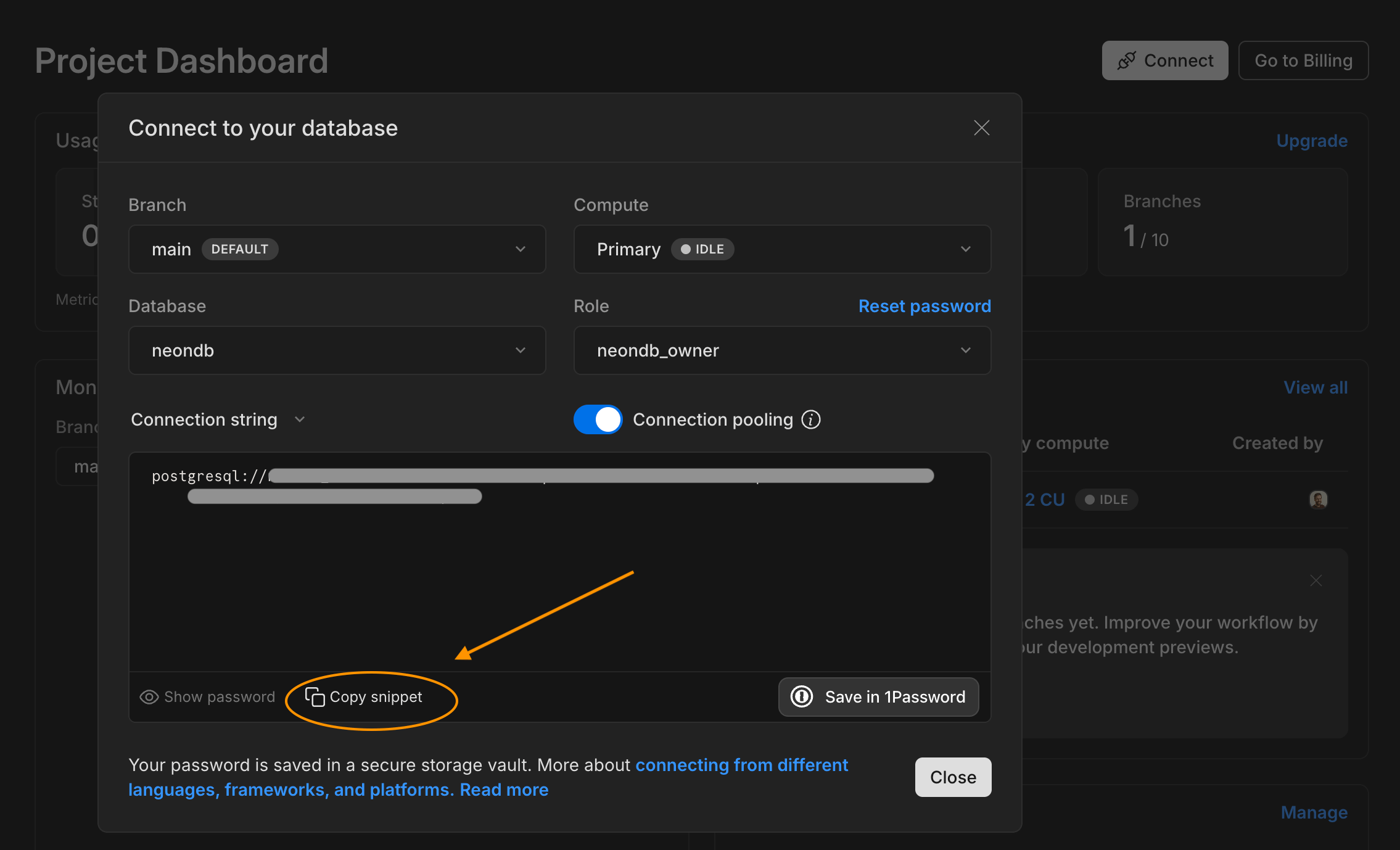Click Go to Billing button
Image resolution: width=1400 pixels, height=850 pixels.
(1303, 60)
